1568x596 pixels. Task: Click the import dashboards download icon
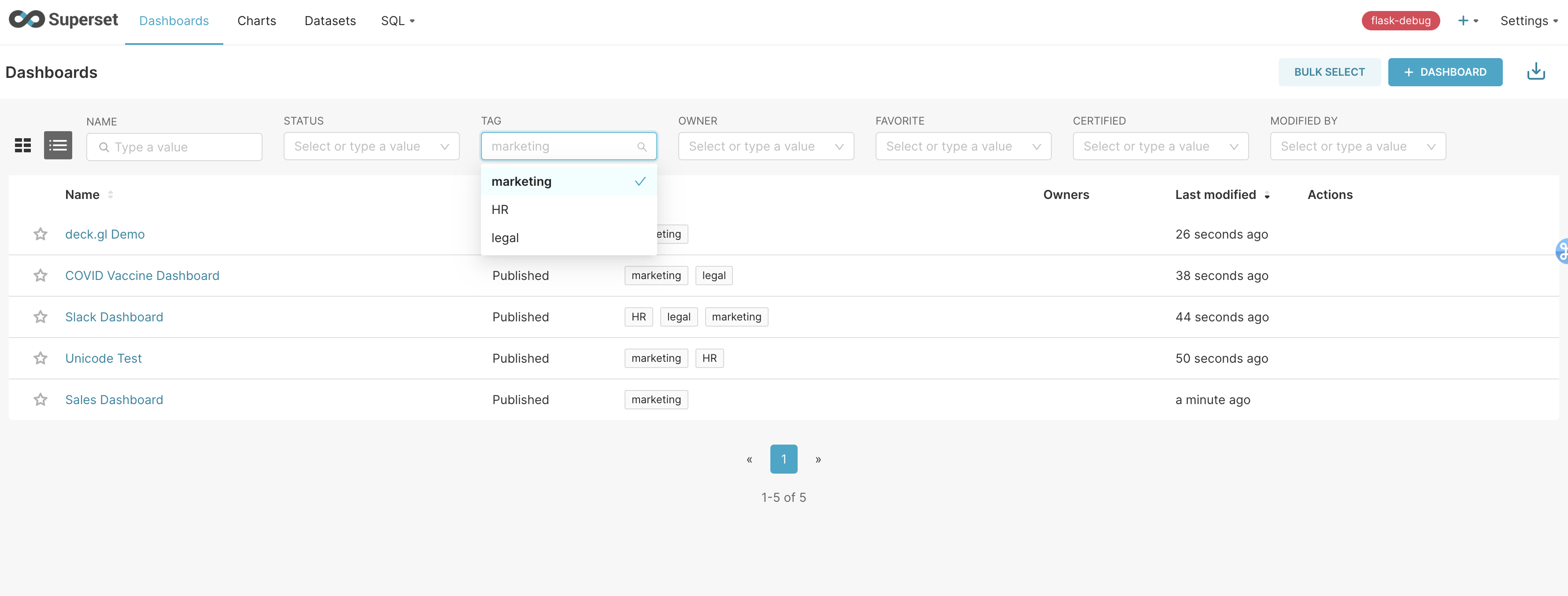(x=1535, y=72)
